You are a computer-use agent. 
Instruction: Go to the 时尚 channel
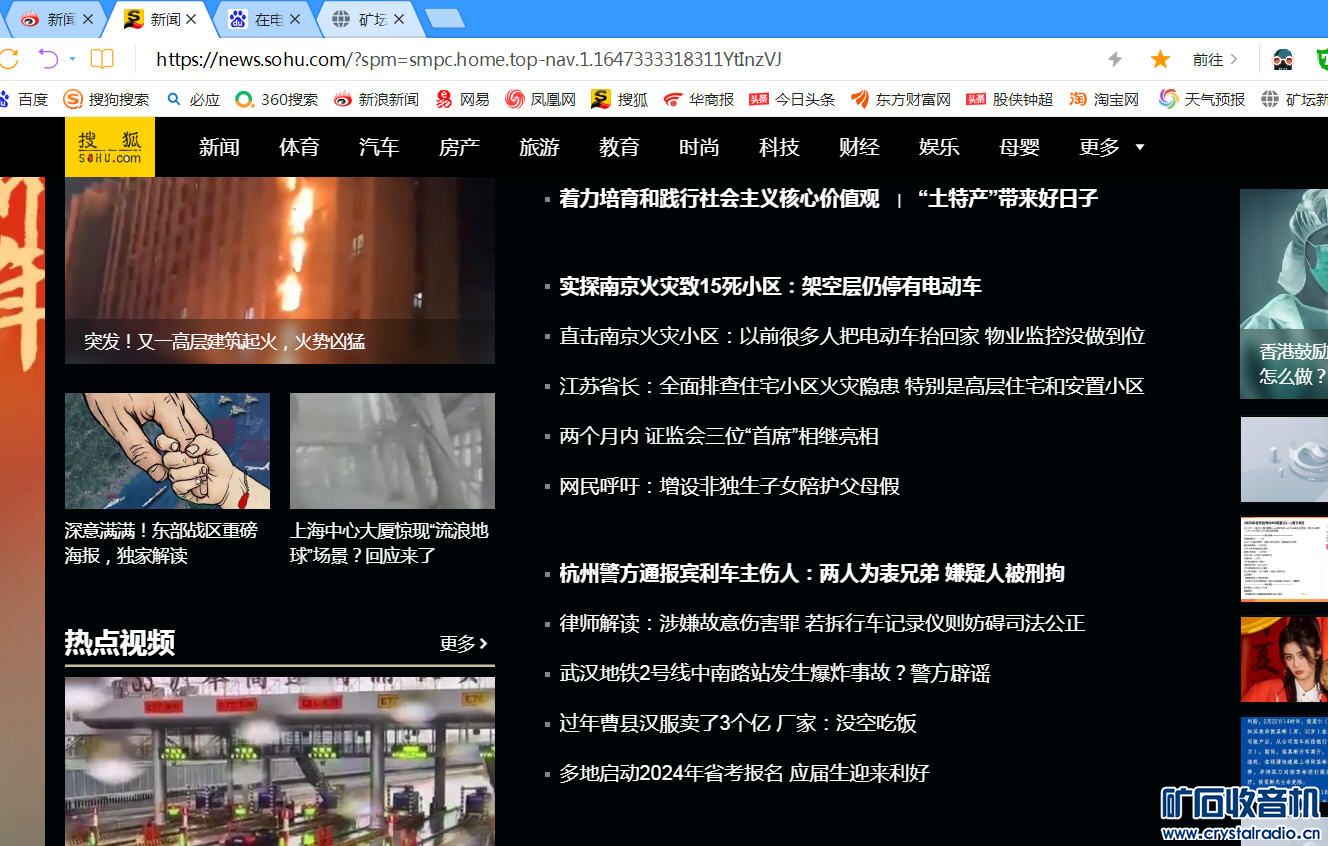point(699,147)
